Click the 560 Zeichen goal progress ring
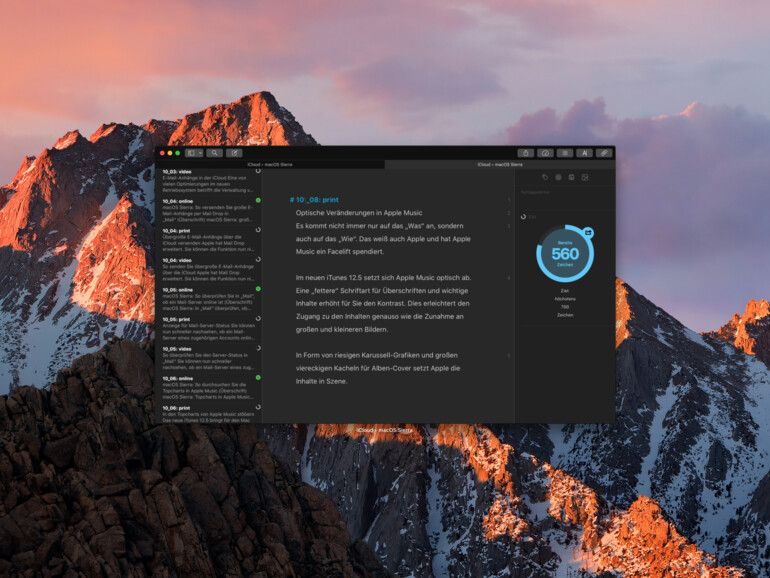This screenshot has width=770, height=578. click(565, 253)
